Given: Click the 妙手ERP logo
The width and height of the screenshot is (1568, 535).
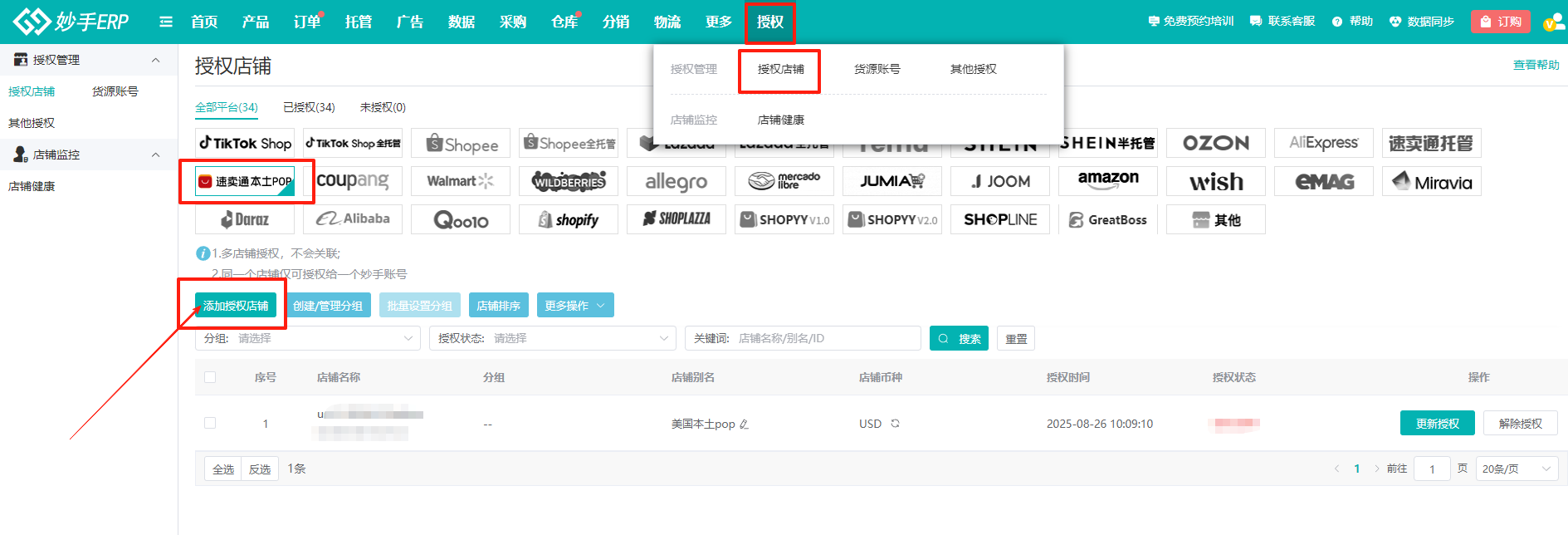Looking at the screenshot, I should tap(71, 22).
